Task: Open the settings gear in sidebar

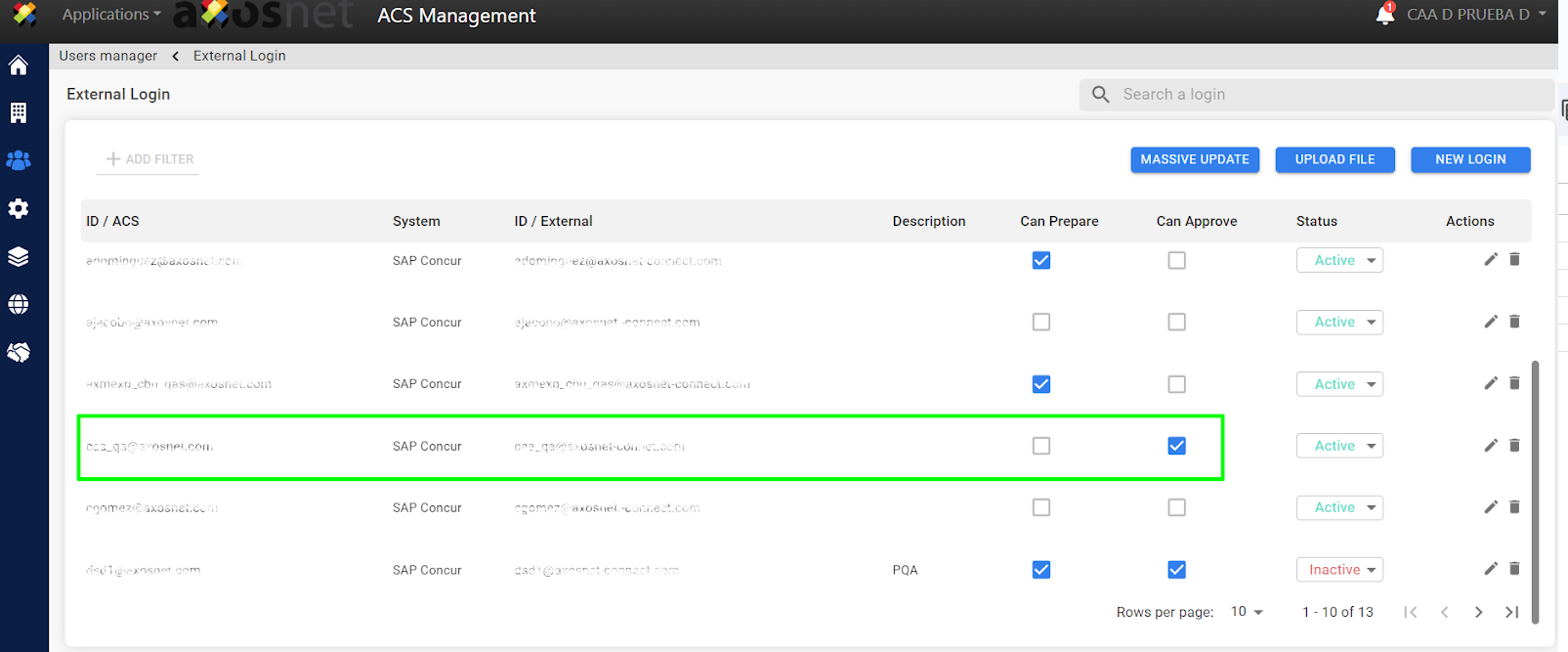Action: coord(19,208)
